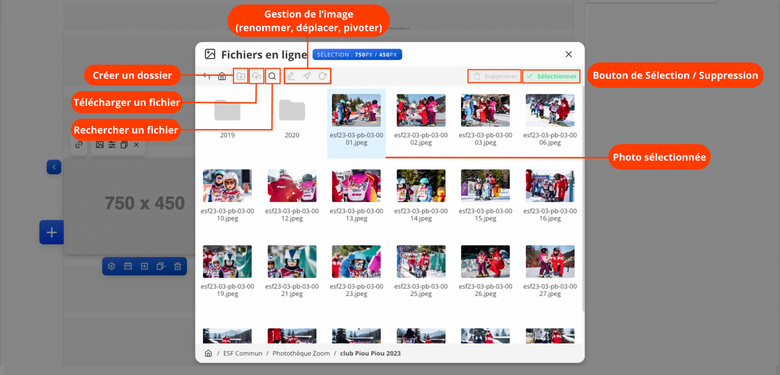This screenshot has width=780, height=375.
Task: Click the blue left-chevron button in the editor
Action: point(54,167)
